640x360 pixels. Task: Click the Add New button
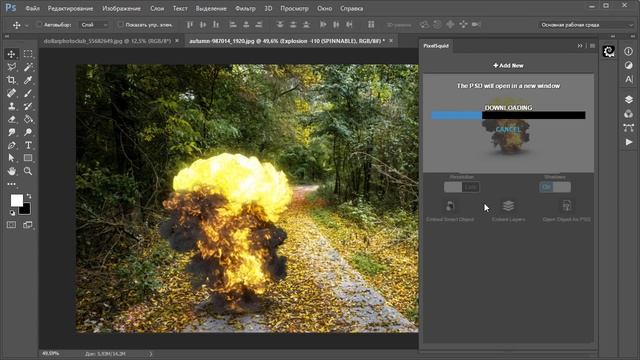pos(508,65)
